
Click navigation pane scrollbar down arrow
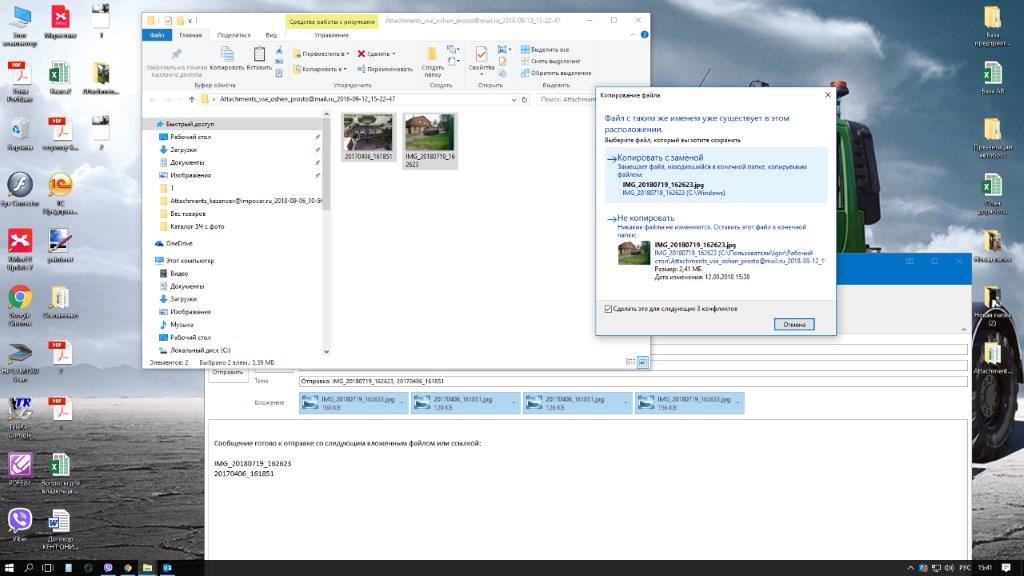(x=327, y=351)
